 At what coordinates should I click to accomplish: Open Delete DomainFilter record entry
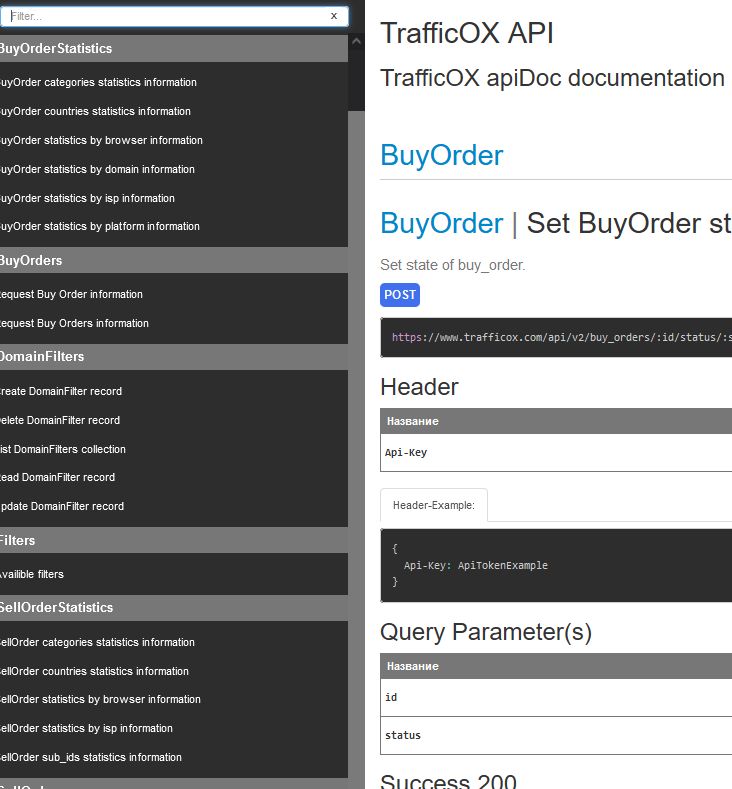coord(60,421)
